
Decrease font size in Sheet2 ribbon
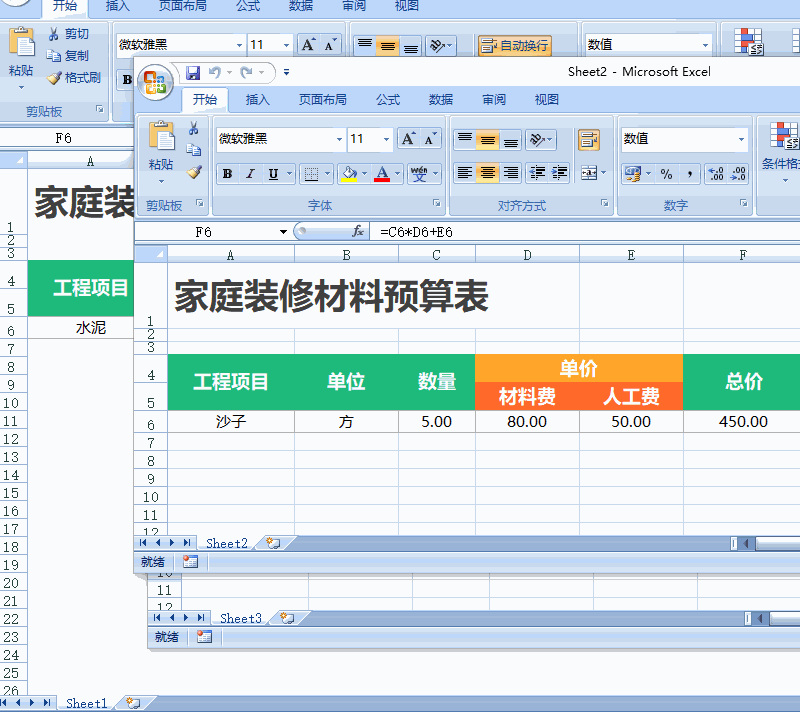point(431,139)
